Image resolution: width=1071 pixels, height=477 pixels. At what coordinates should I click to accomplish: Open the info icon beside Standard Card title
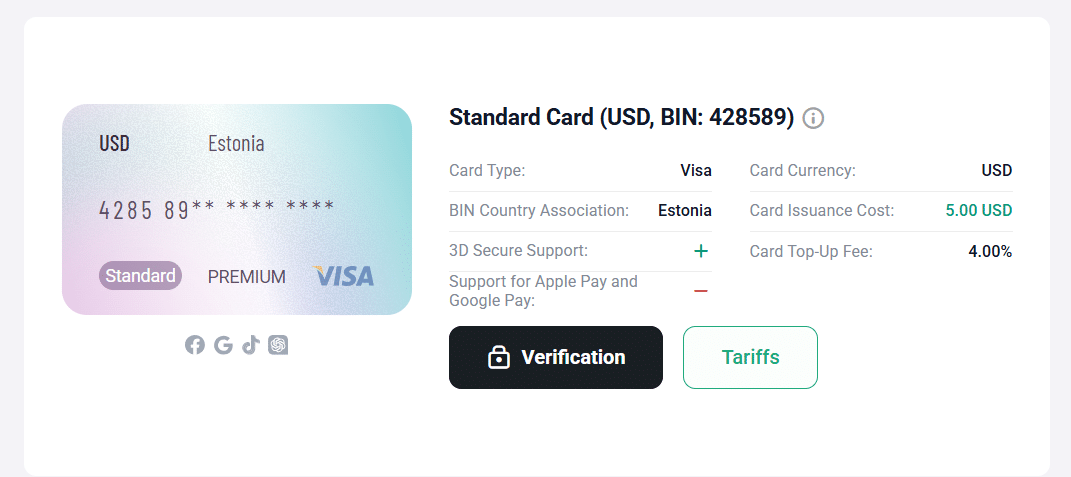point(813,118)
